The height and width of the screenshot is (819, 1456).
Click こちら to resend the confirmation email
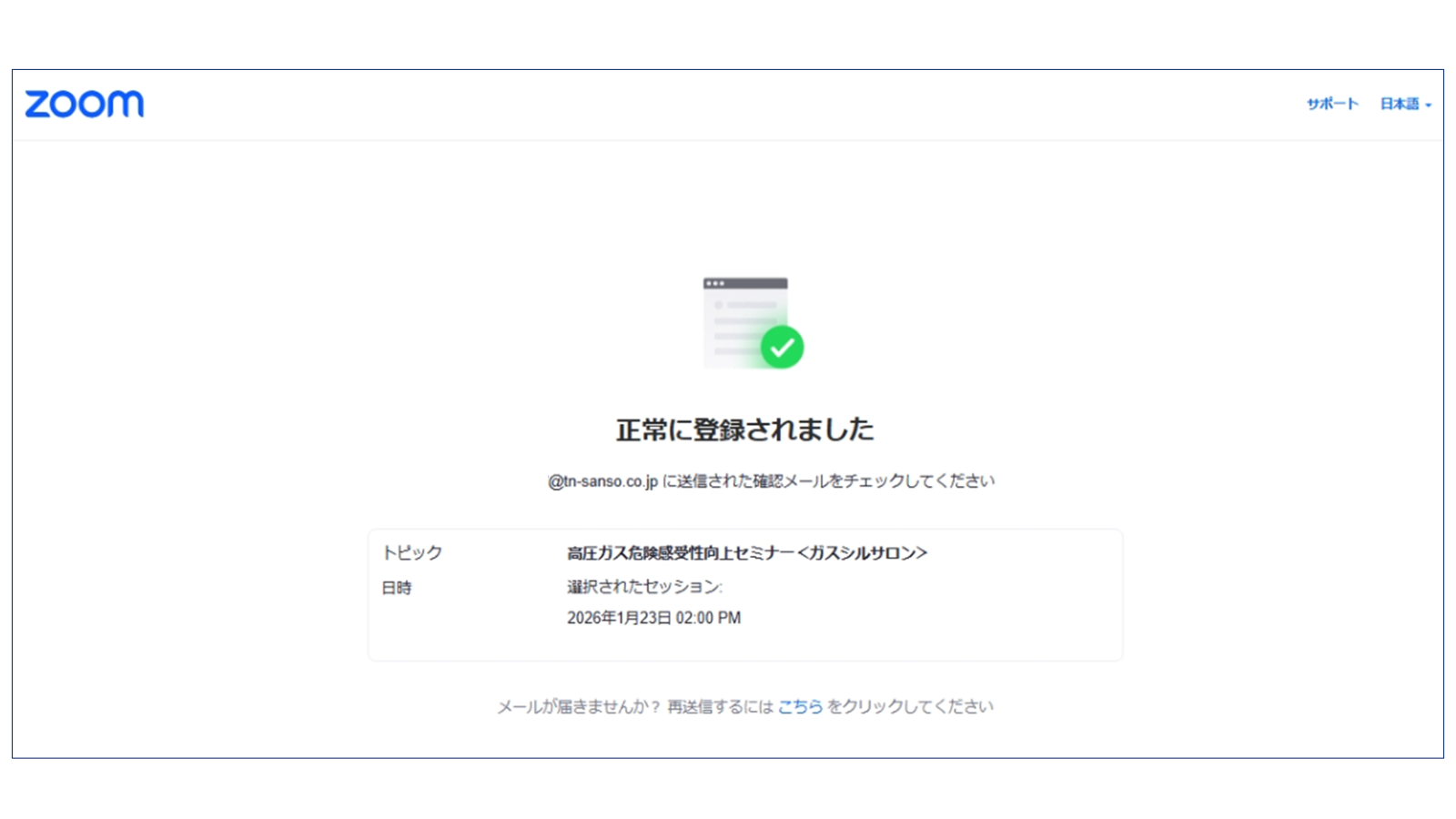799,705
